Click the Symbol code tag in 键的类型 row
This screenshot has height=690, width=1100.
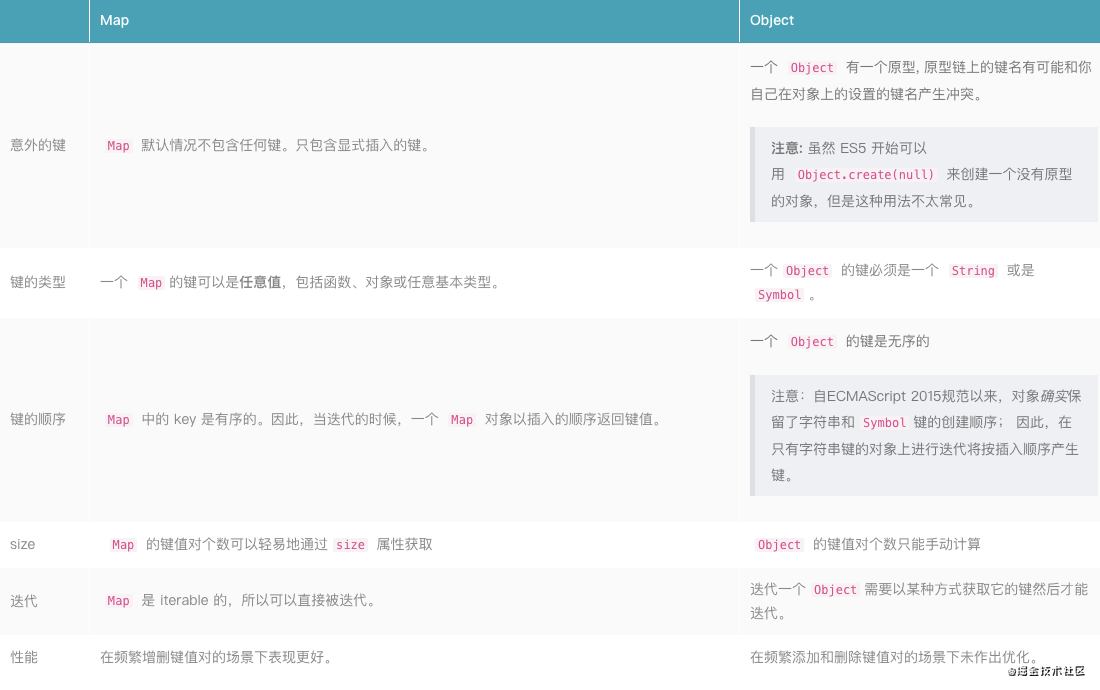click(779, 295)
